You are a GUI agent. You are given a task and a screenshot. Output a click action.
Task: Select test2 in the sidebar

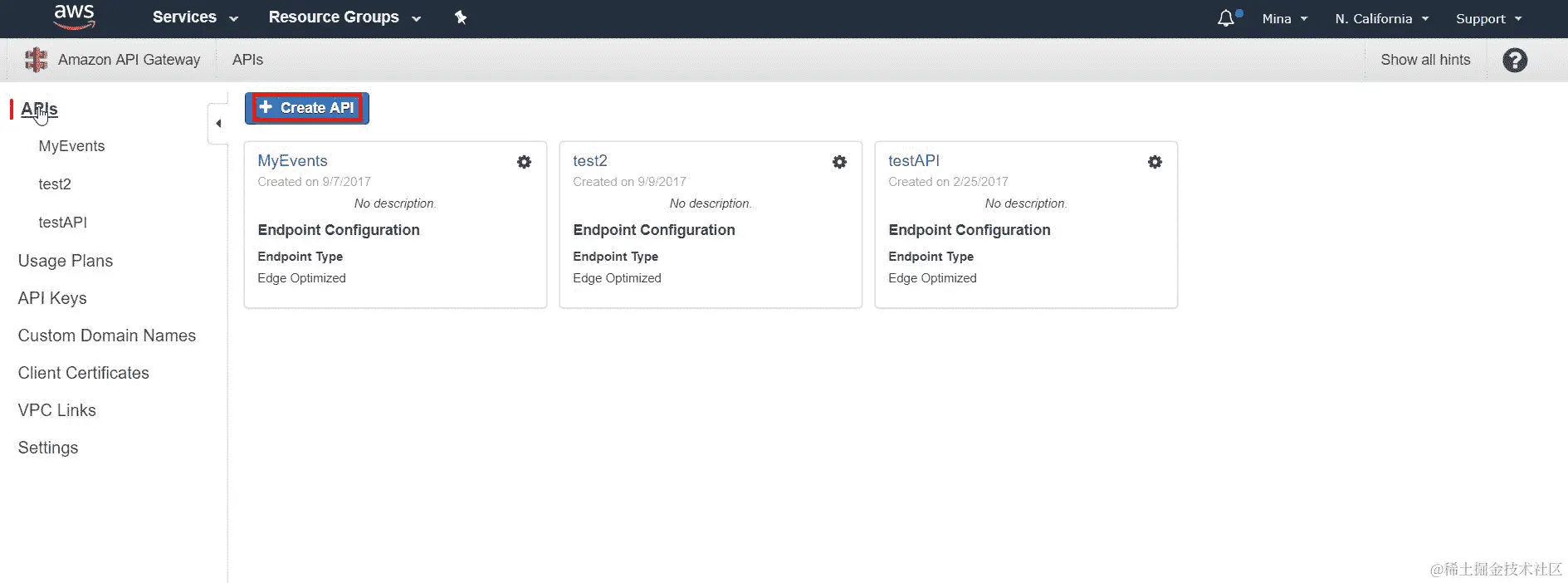tap(55, 184)
